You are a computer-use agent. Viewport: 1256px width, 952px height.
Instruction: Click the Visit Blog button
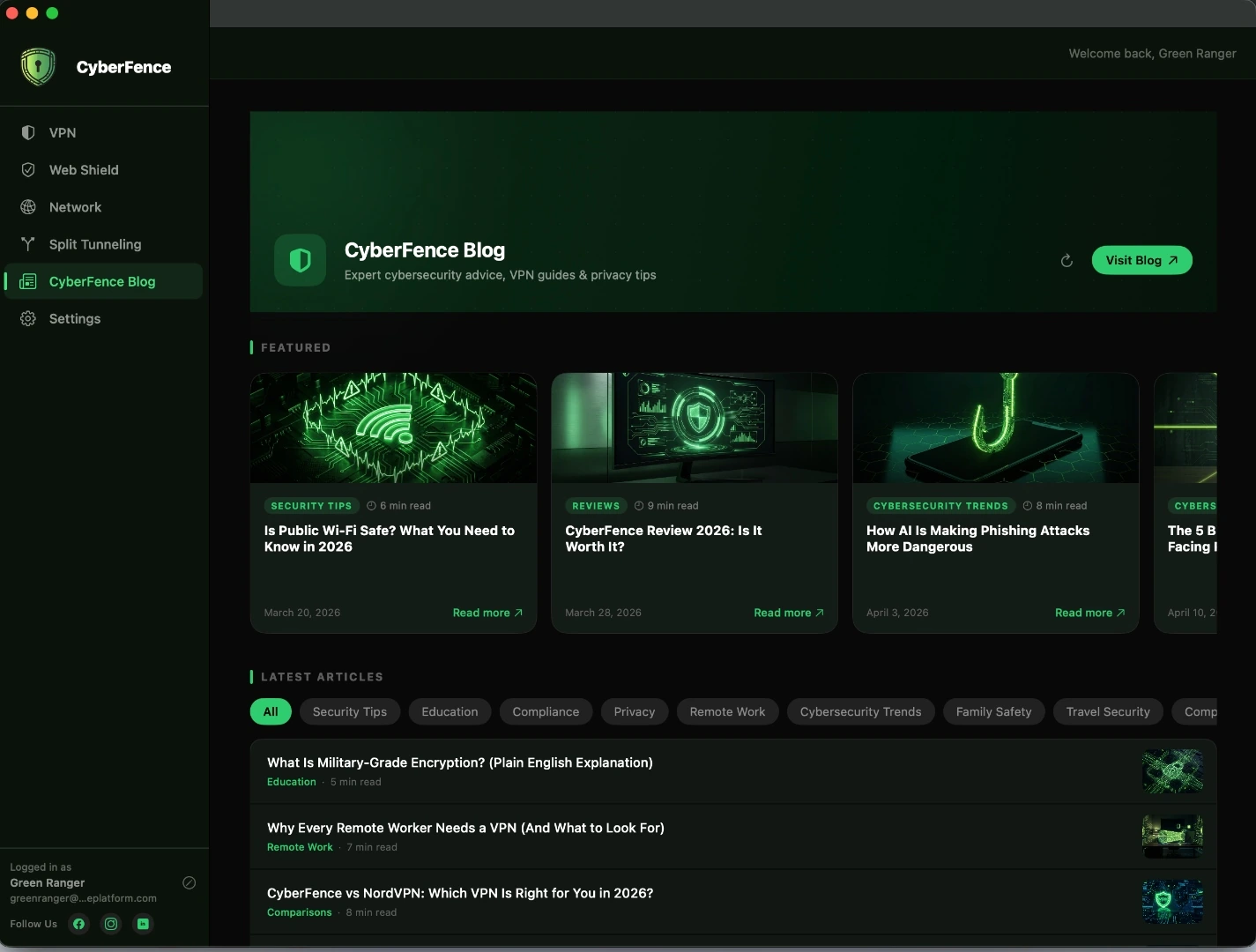1141,260
